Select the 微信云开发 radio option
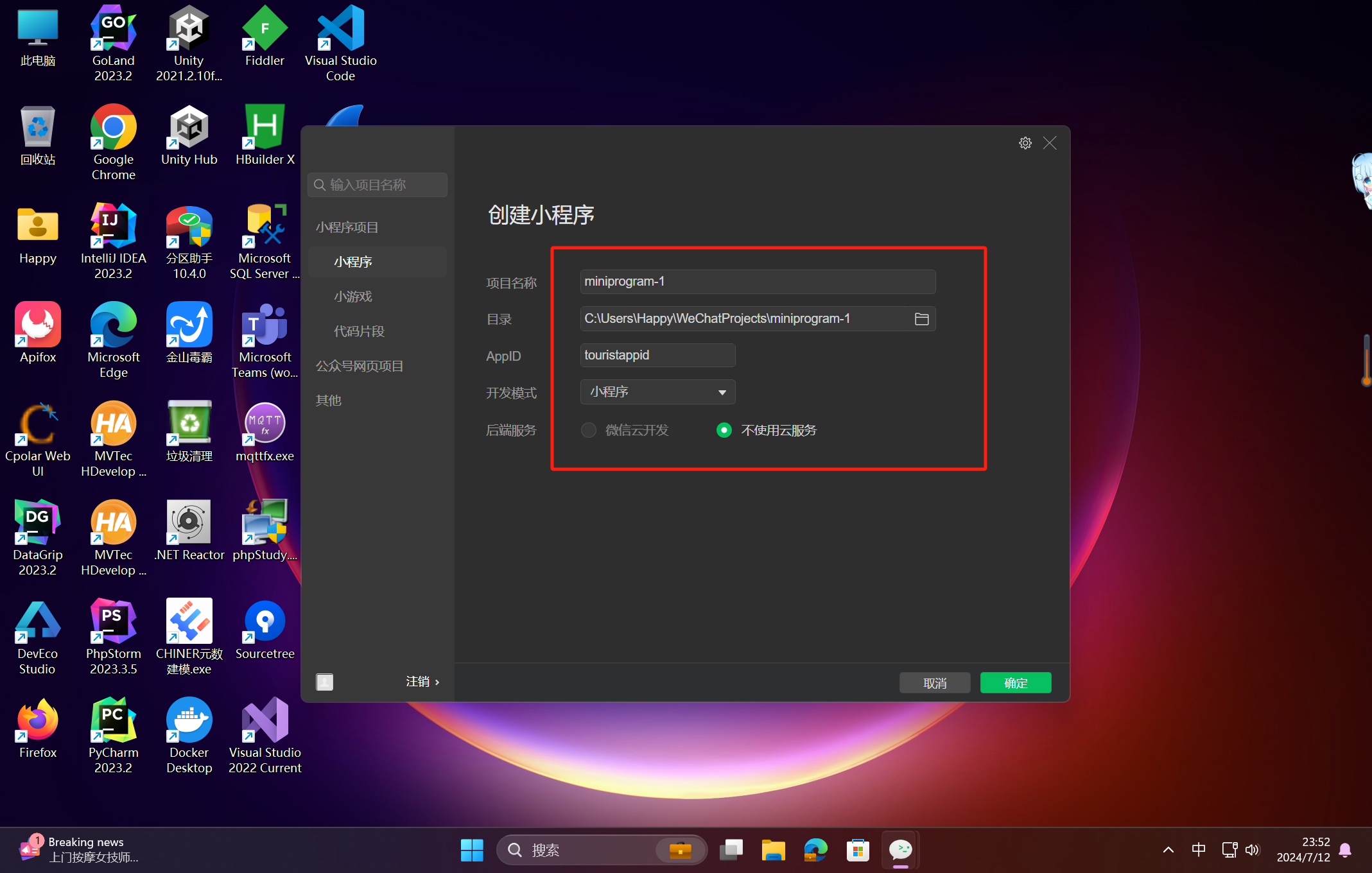This screenshot has height=873, width=1372. 589,430
